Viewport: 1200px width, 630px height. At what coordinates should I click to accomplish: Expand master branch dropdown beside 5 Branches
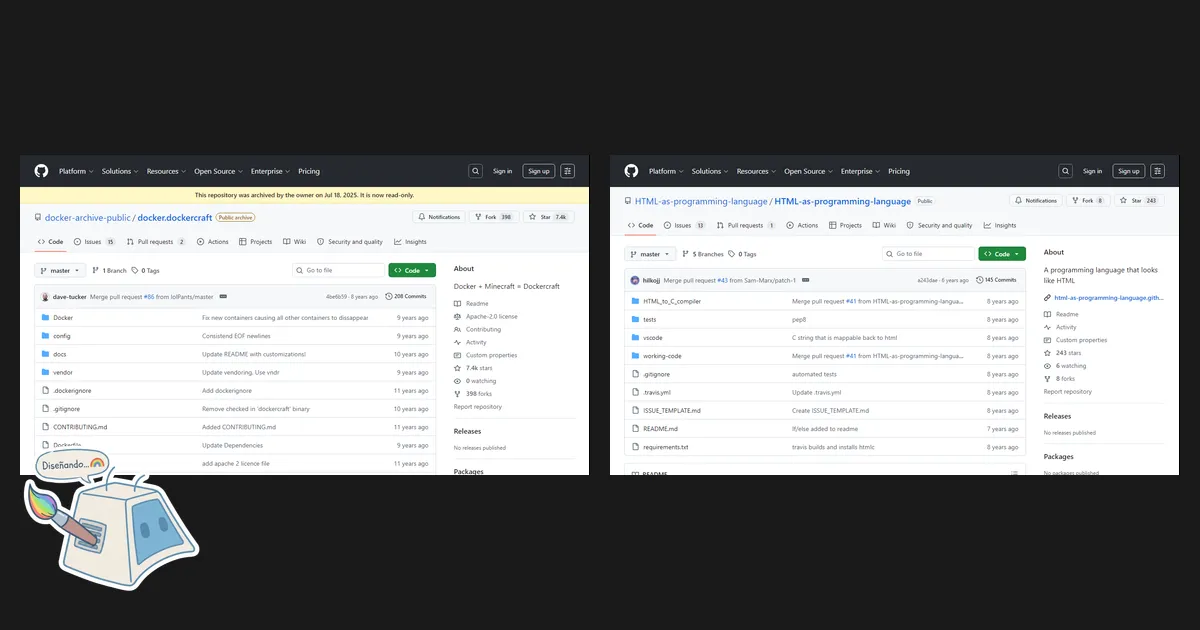pos(650,254)
